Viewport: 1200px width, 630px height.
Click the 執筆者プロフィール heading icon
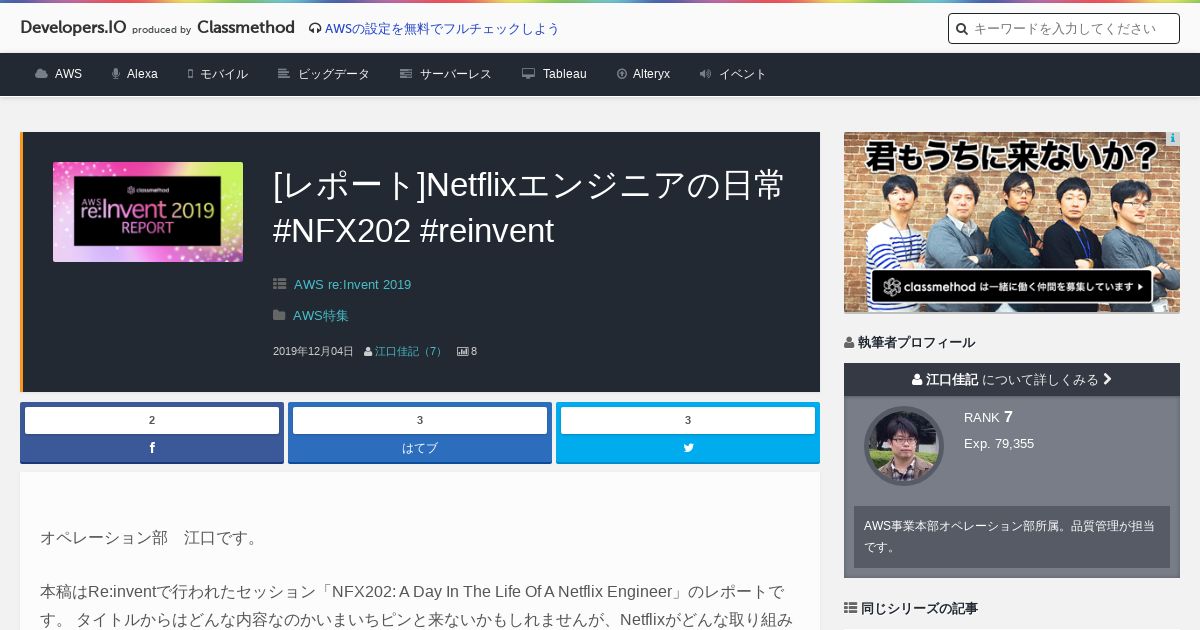(849, 342)
